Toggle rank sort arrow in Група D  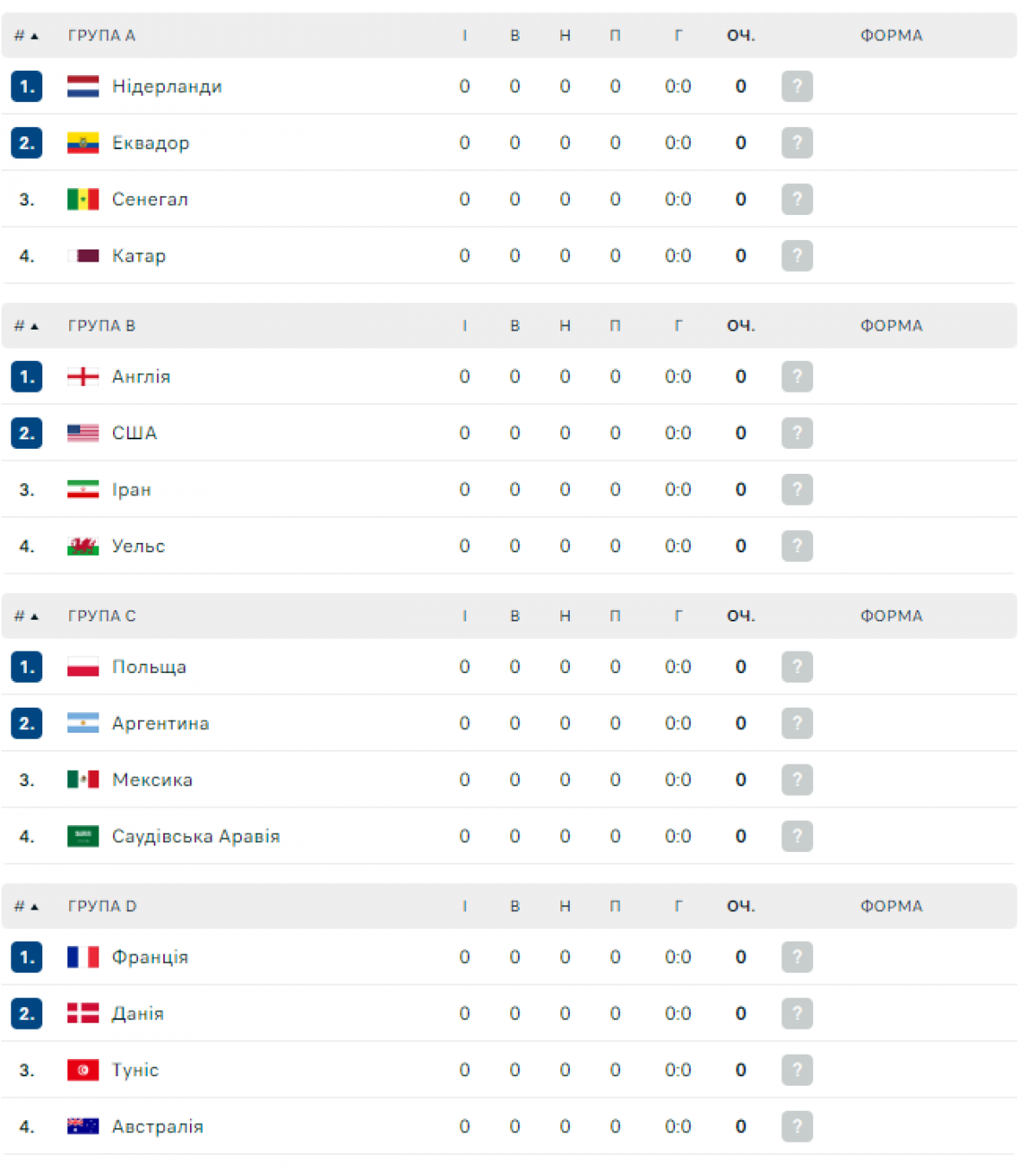(35, 907)
